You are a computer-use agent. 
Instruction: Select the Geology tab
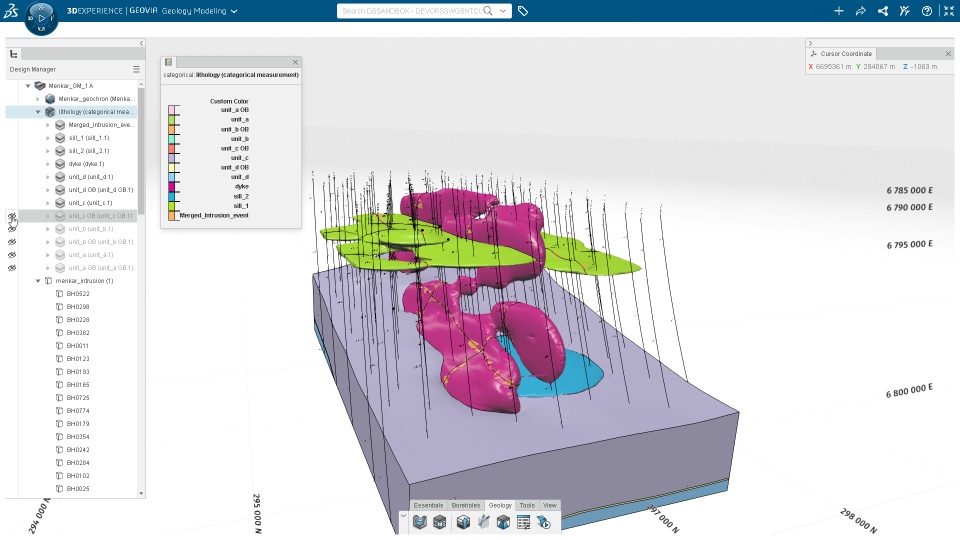(500, 505)
